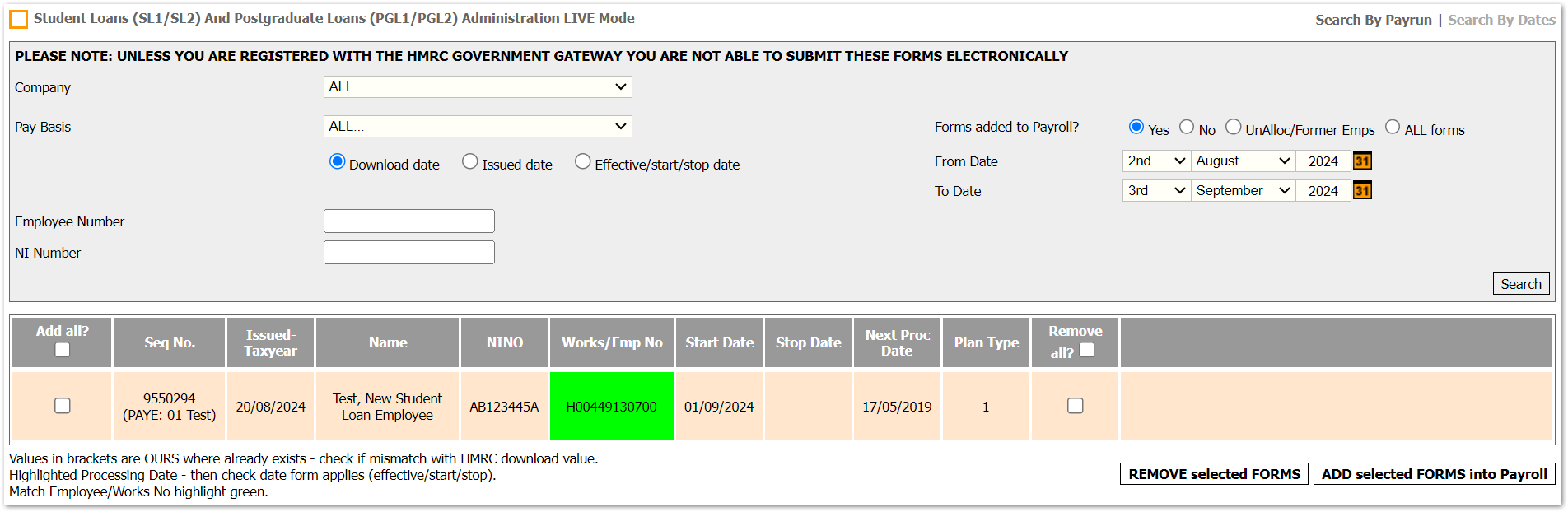This screenshot has width=1568, height=512.
Task: Switch to Search By Payrun view
Action: click(x=1373, y=20)
